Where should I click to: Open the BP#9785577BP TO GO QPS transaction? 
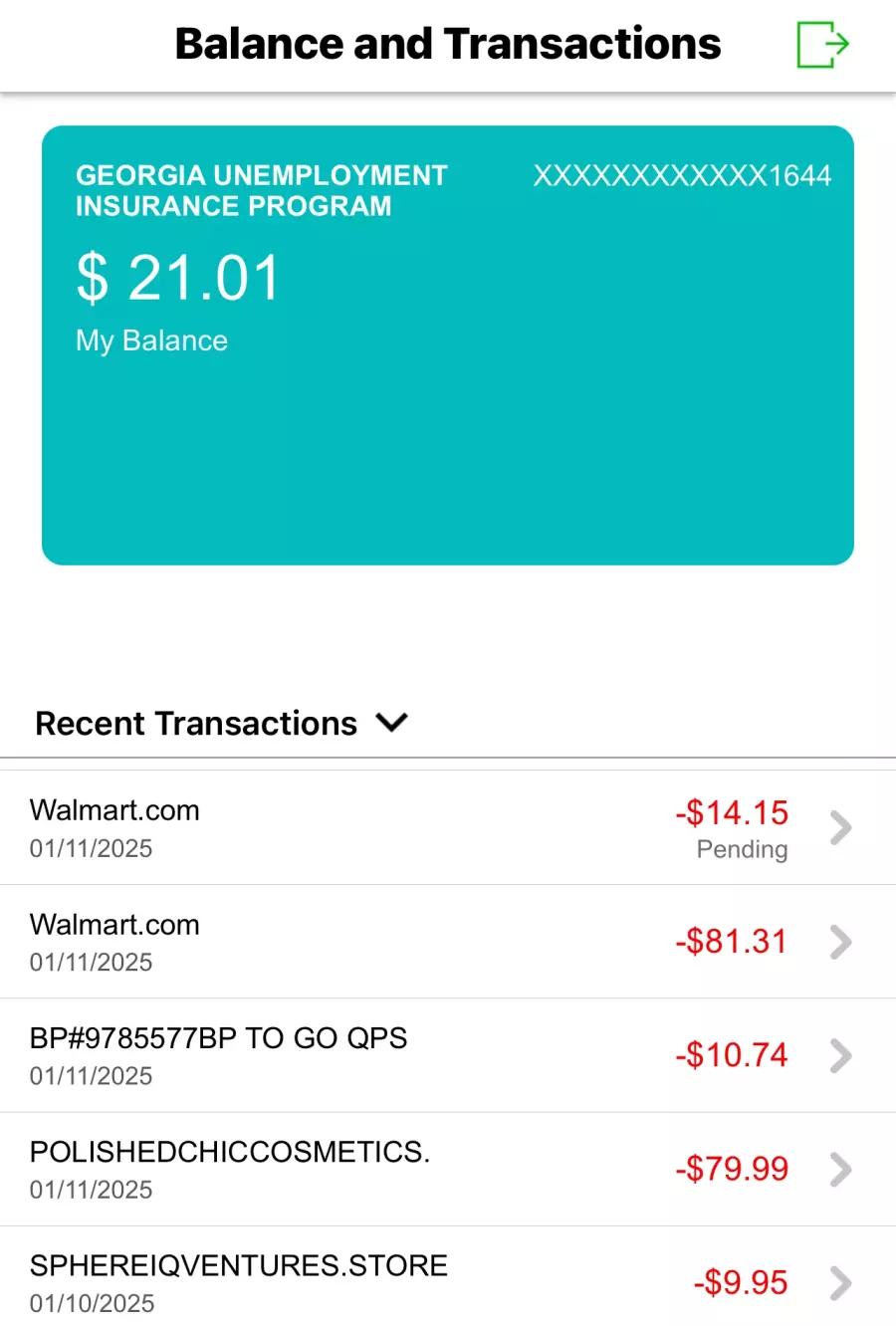click(448, 1055)
